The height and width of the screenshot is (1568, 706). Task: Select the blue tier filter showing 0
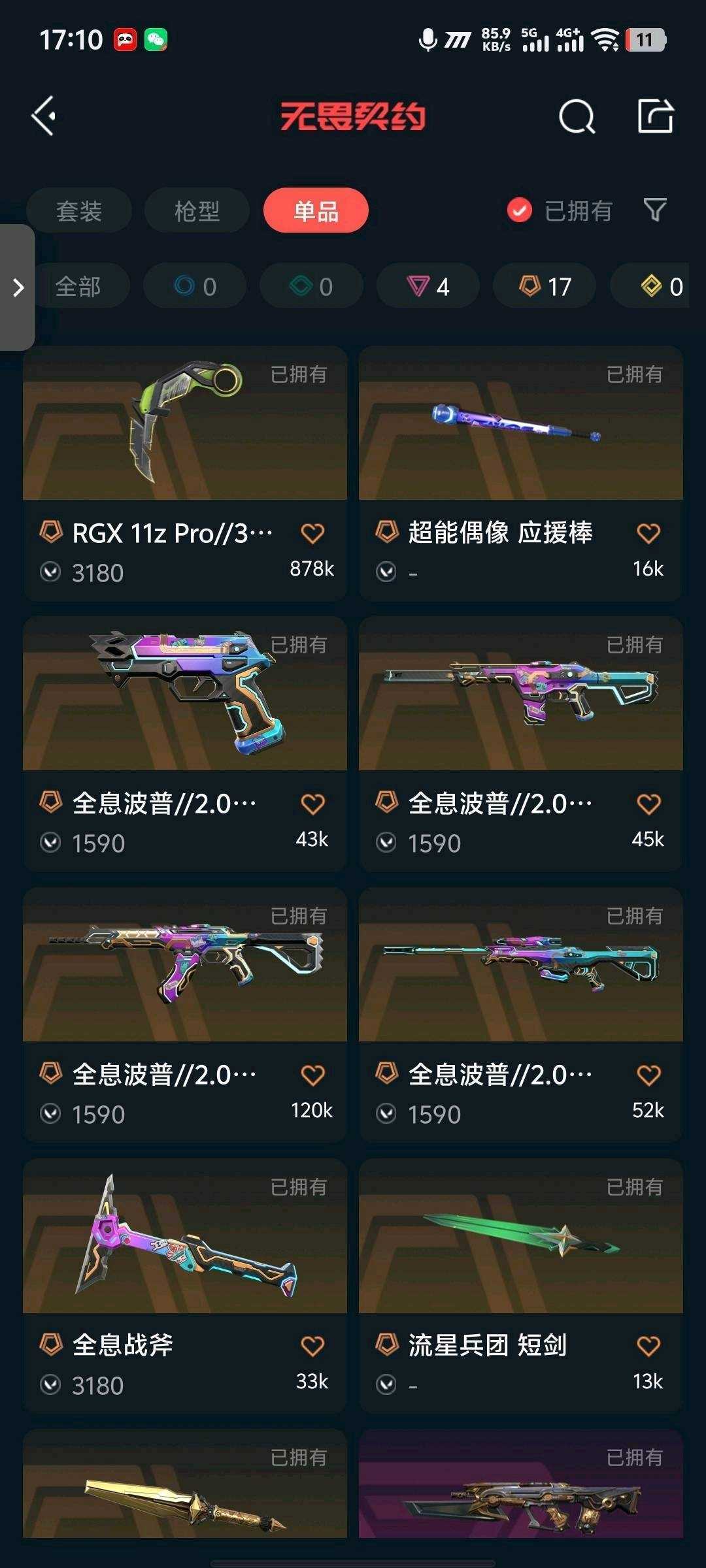(195, 286)
